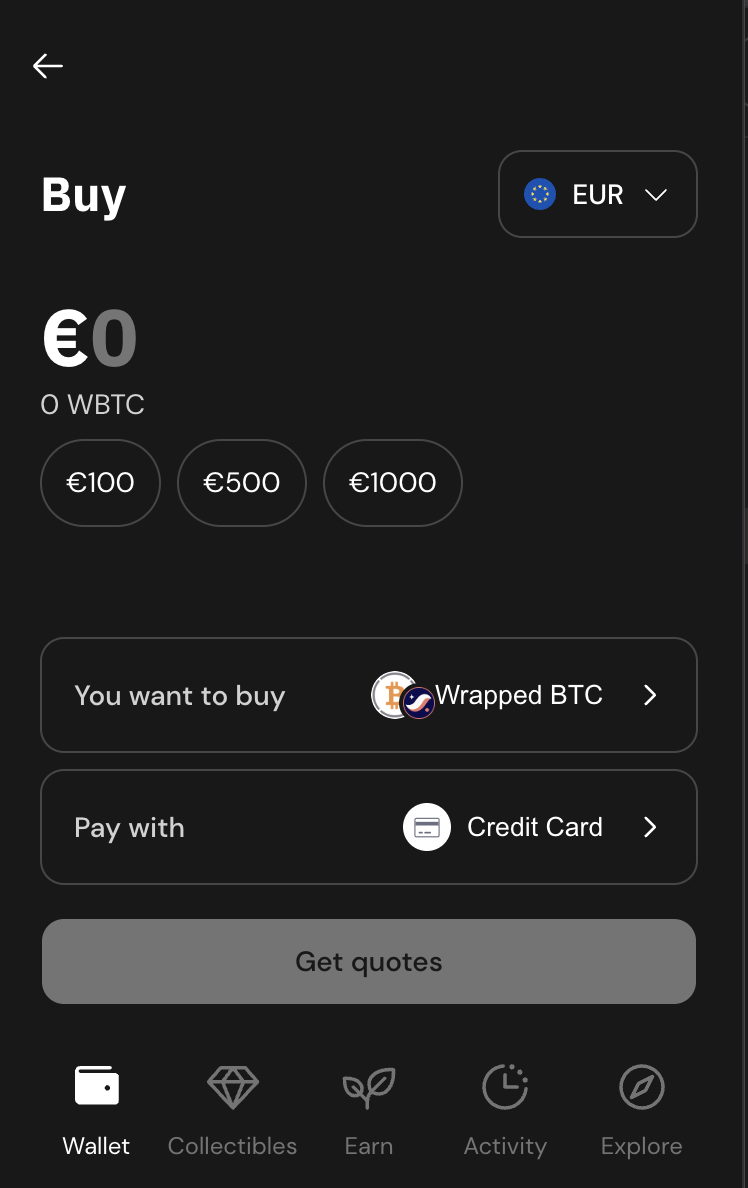
Task: Click the Activity clock icon
Action: (505, 1088)
